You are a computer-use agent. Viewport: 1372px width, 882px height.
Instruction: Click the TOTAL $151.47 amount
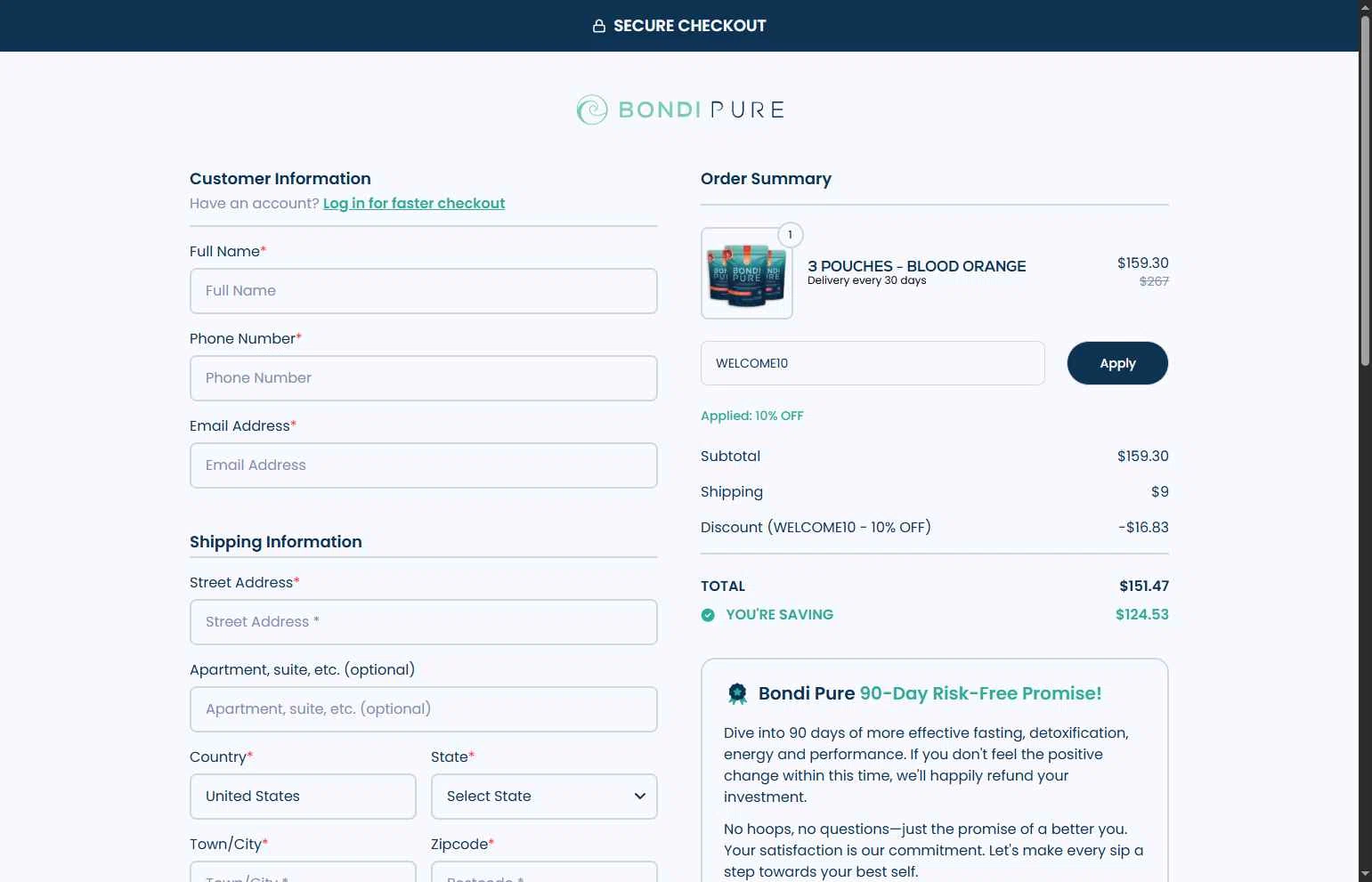click(1144, 586)
